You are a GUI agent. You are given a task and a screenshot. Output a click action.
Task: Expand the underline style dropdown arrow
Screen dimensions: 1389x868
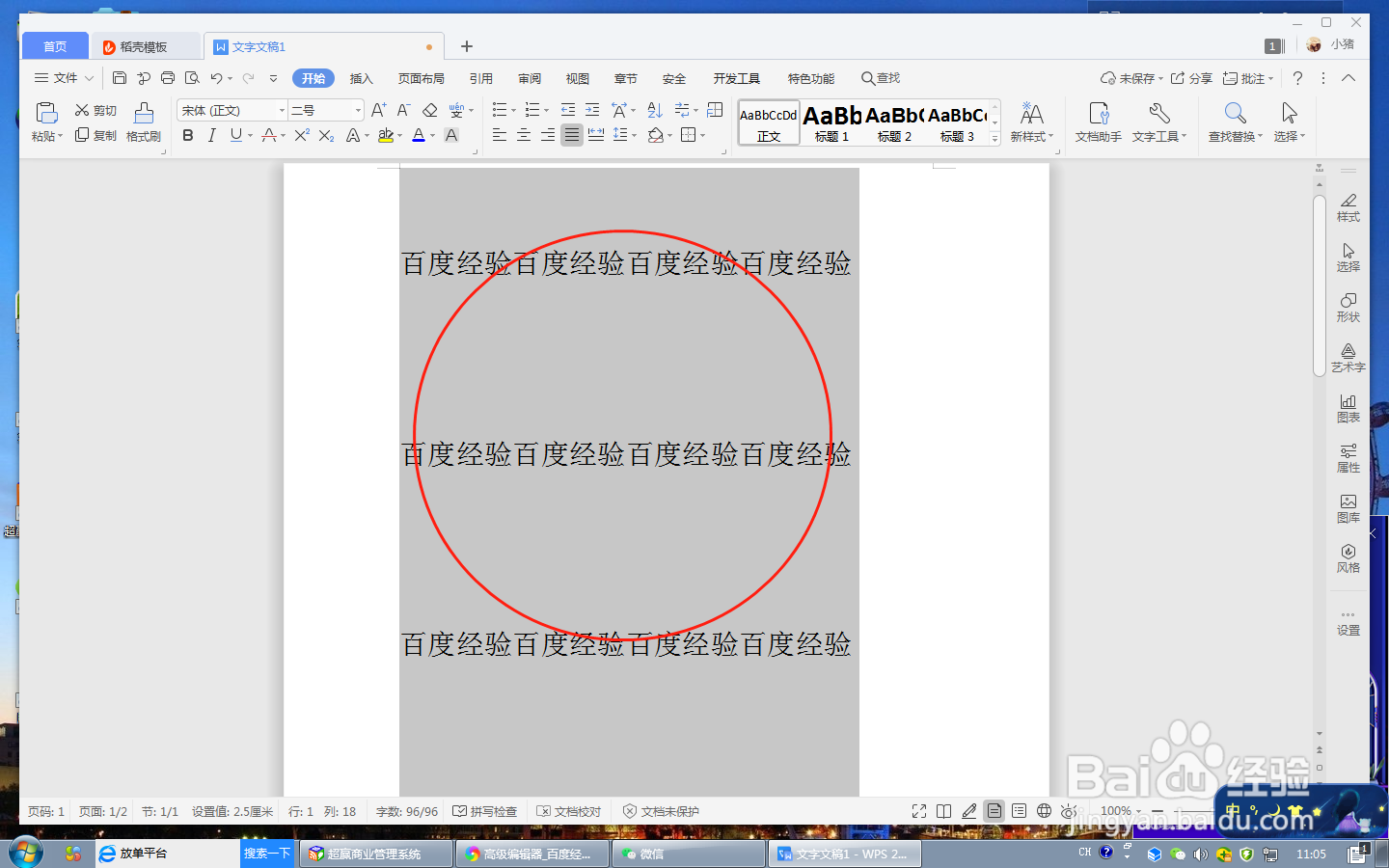[251, 136]
